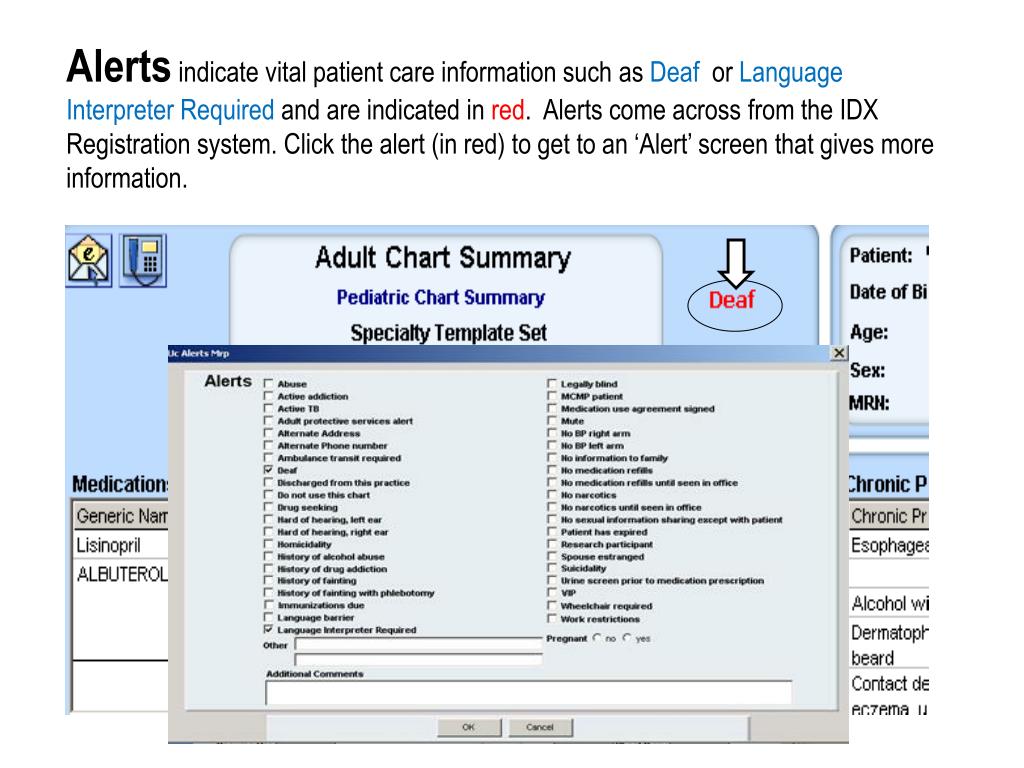Screen dimensions: 1024x768
Task: Check the Active addiction checkbox
Action: pyautogui.click(x=268, y=396)
